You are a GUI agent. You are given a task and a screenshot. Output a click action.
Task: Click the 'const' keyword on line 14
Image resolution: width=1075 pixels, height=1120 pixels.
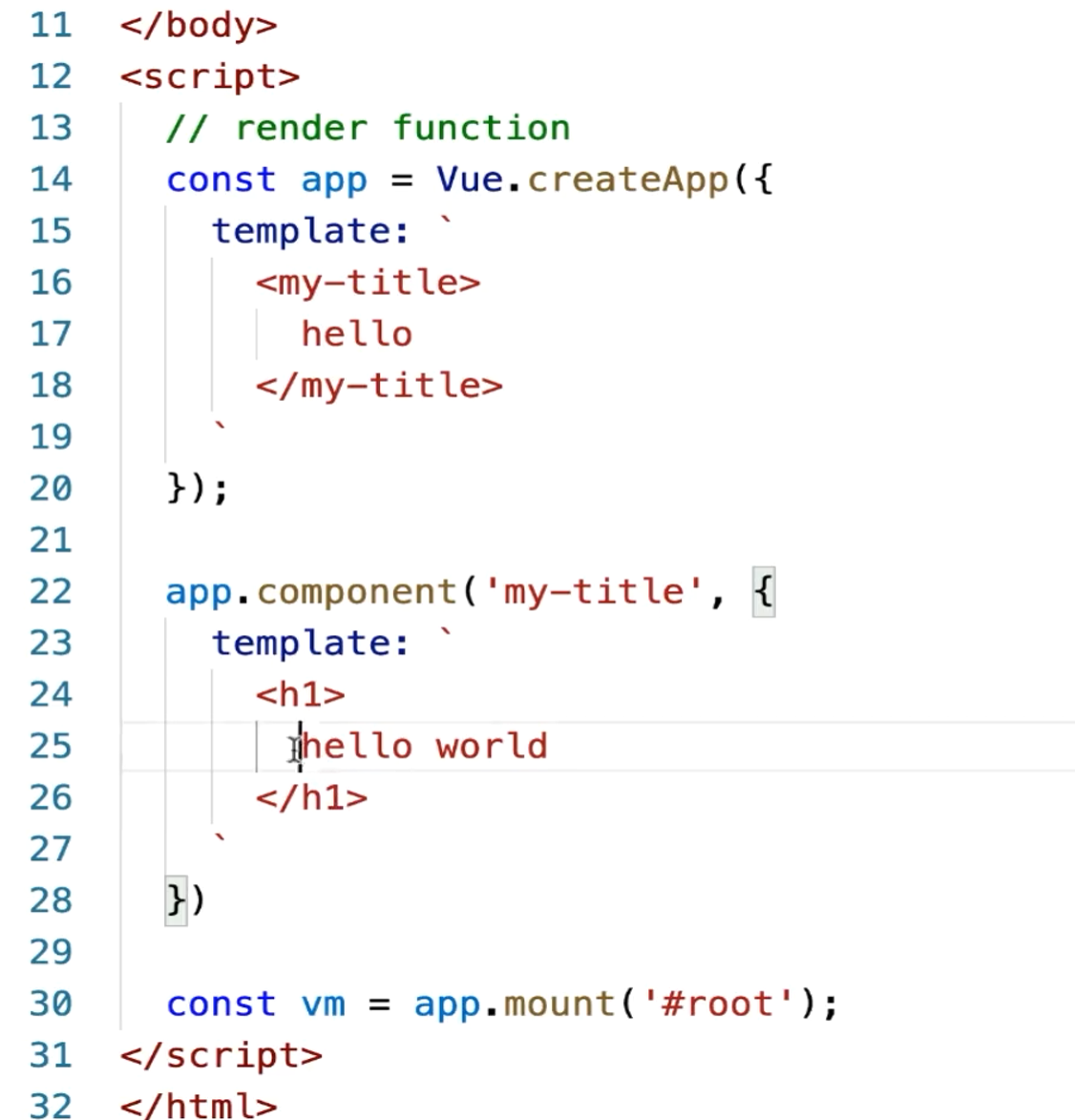click(221, 180)
